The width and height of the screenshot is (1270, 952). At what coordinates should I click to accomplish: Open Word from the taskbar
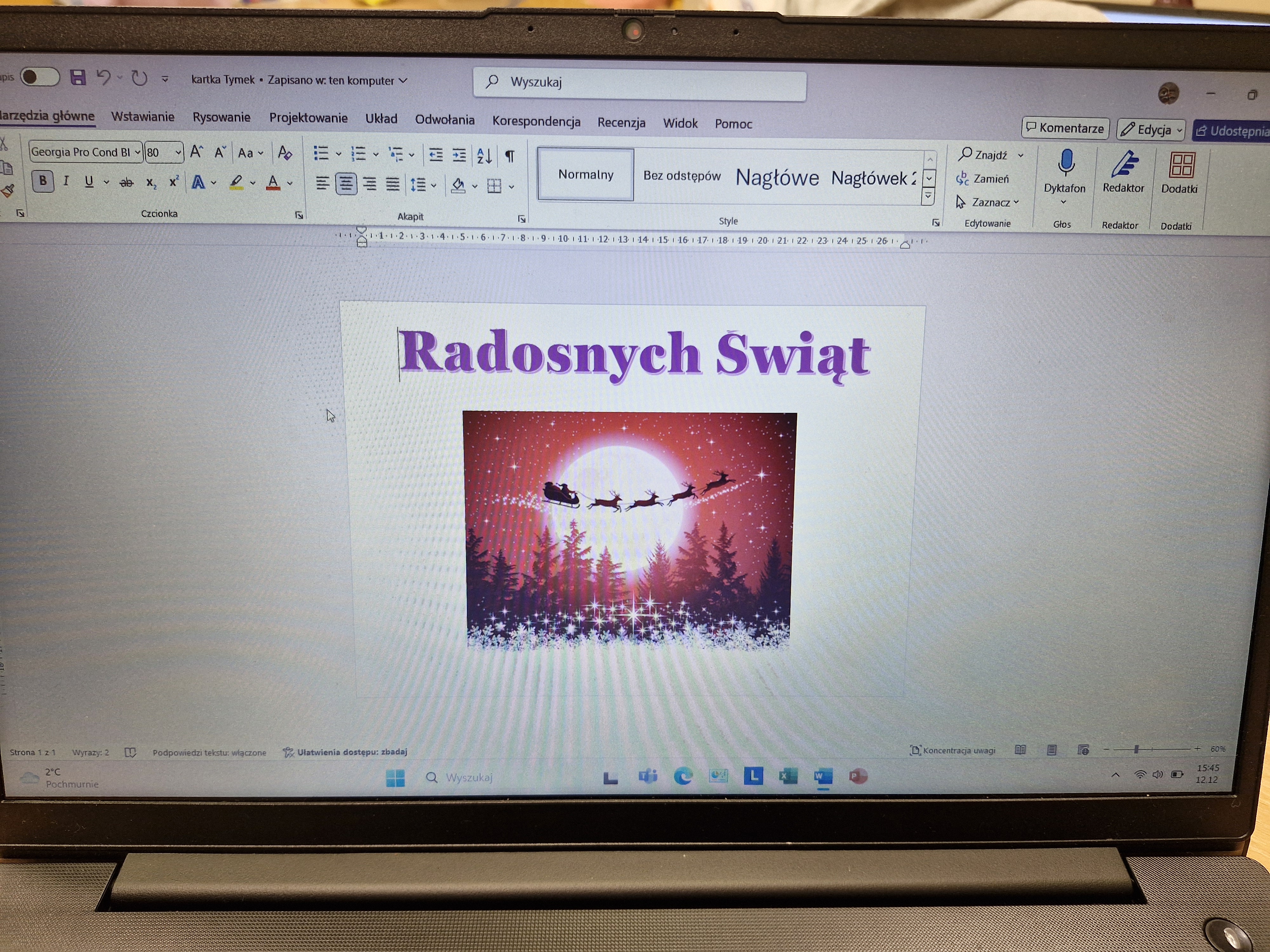click(x=823, y=777)
